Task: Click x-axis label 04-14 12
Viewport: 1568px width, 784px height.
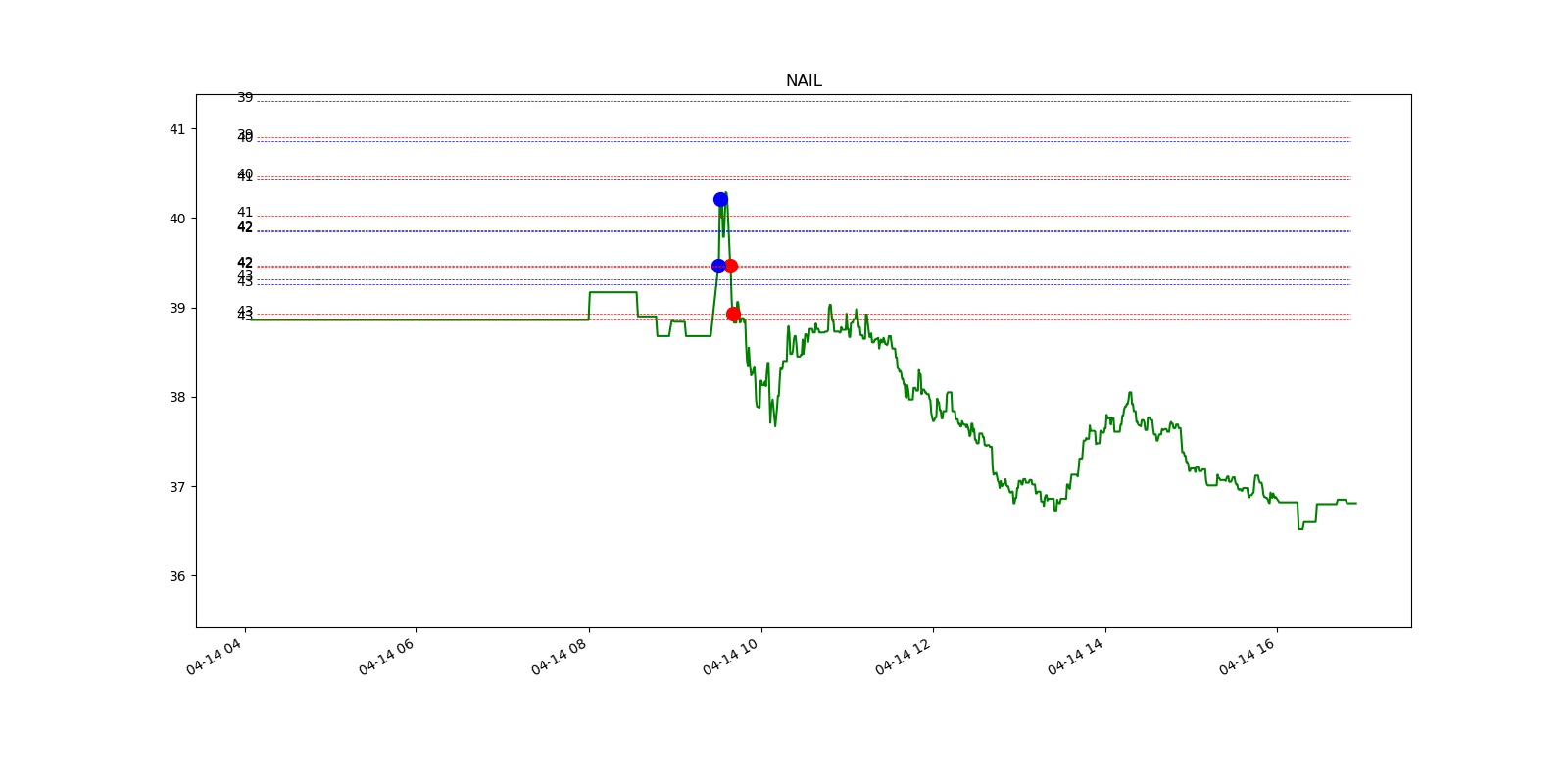Action: pyautogui.click(x=904, y=656)
